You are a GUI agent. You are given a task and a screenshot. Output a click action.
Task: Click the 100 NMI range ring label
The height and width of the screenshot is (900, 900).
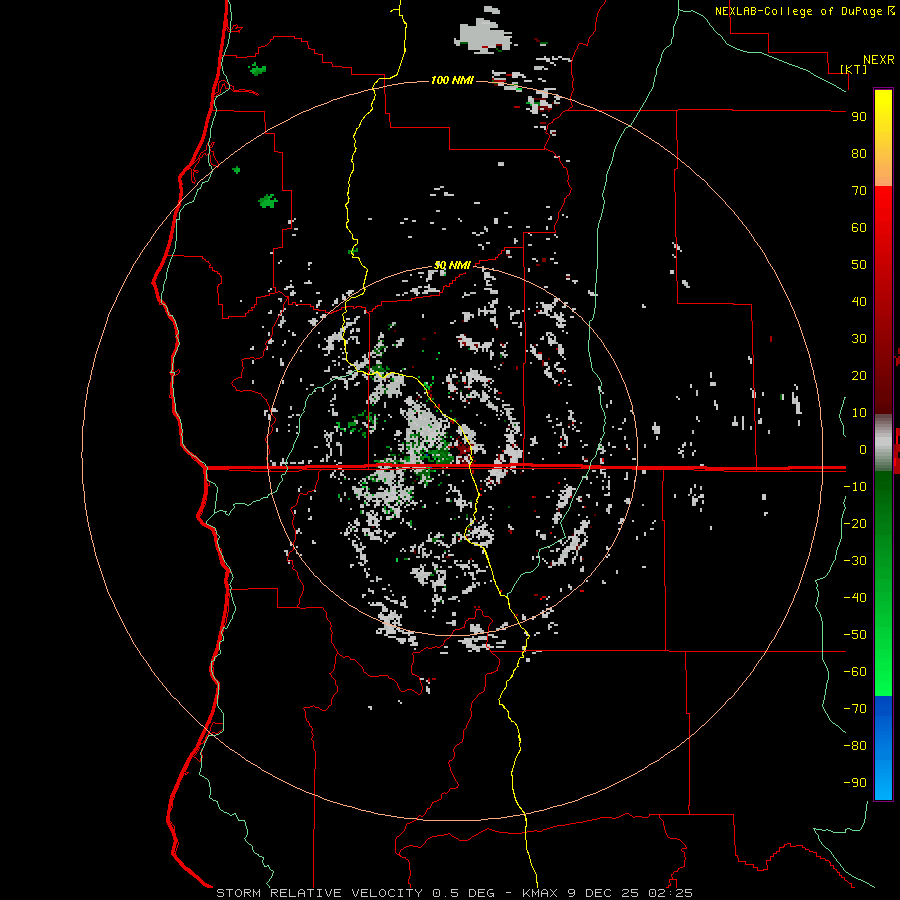[452, 80]
